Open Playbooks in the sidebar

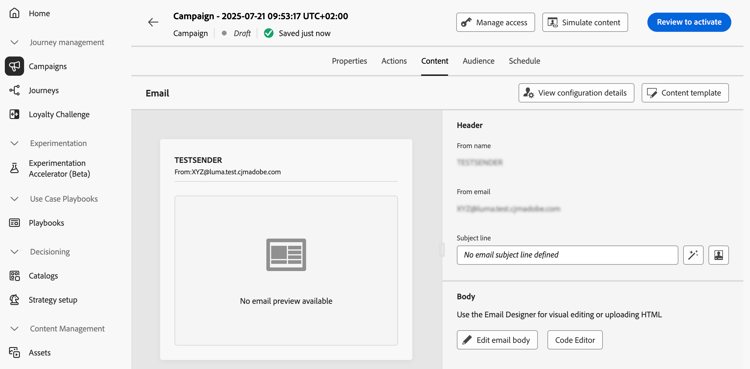pyautogui.click(x=46, y=223)
